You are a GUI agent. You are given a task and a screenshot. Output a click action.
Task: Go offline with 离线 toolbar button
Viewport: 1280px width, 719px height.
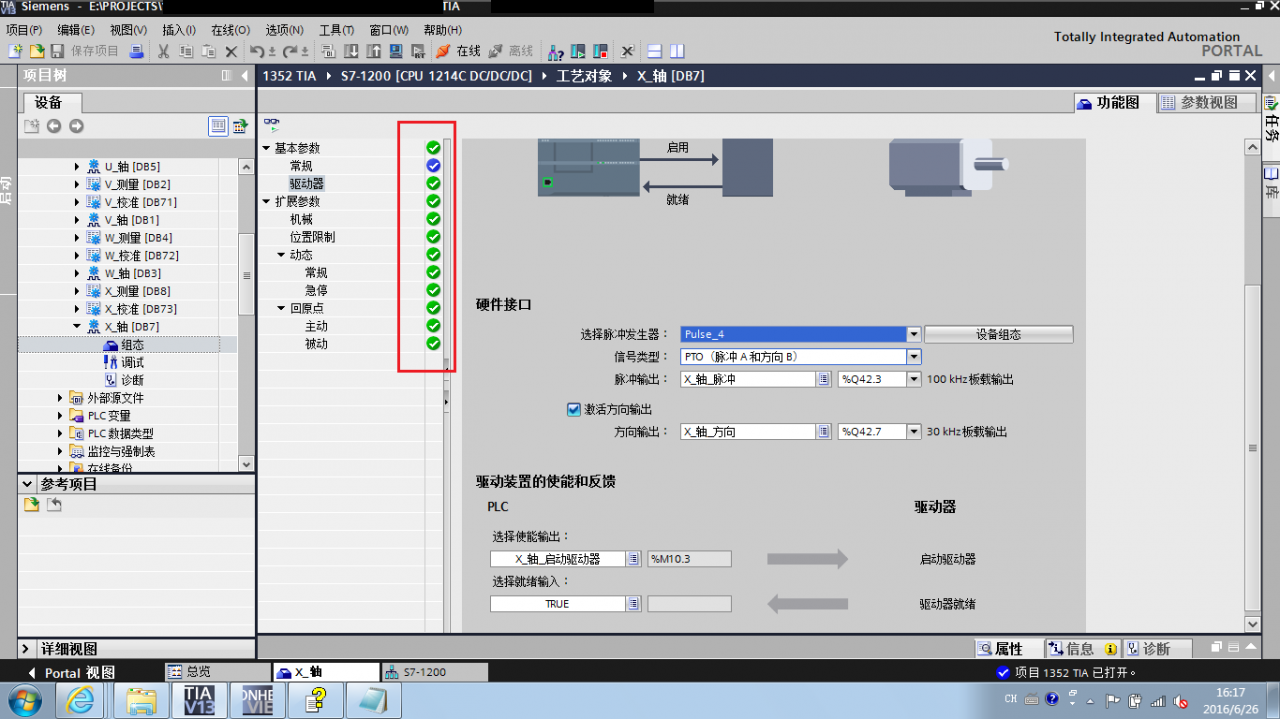coord(511,51)
